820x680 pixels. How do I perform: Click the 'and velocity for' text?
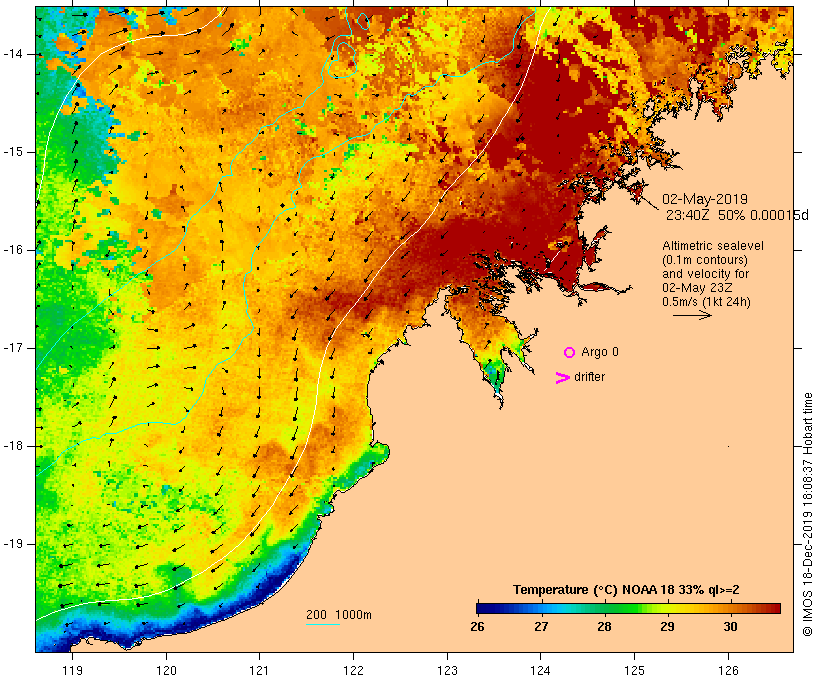705,274
